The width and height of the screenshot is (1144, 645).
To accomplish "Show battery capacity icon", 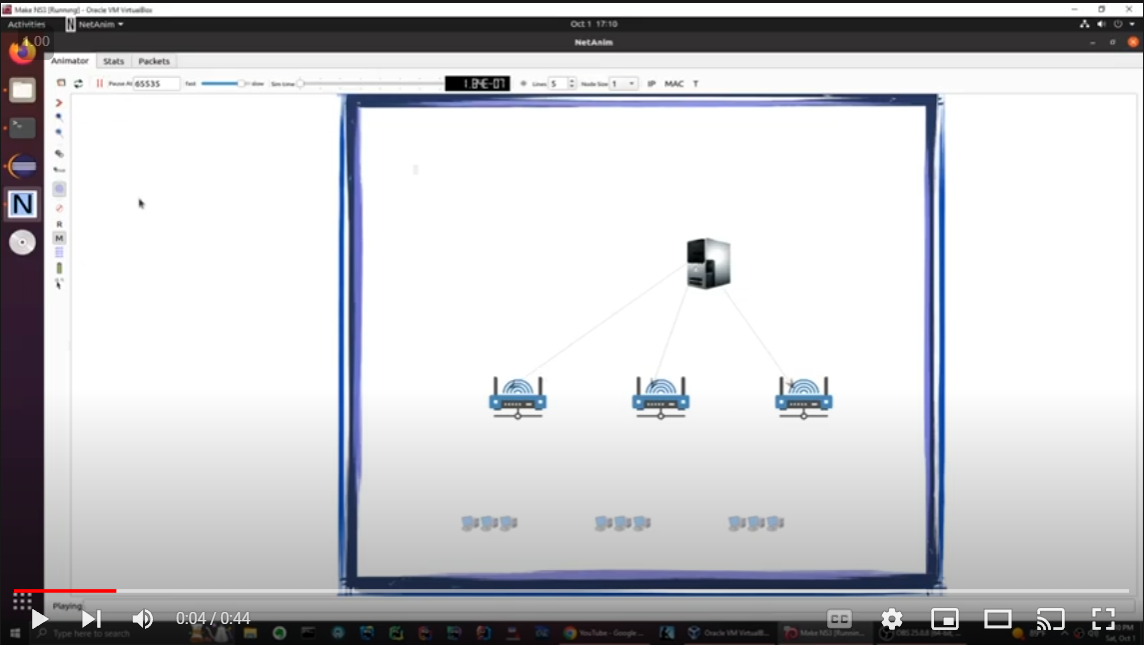I will click(59, 269).
